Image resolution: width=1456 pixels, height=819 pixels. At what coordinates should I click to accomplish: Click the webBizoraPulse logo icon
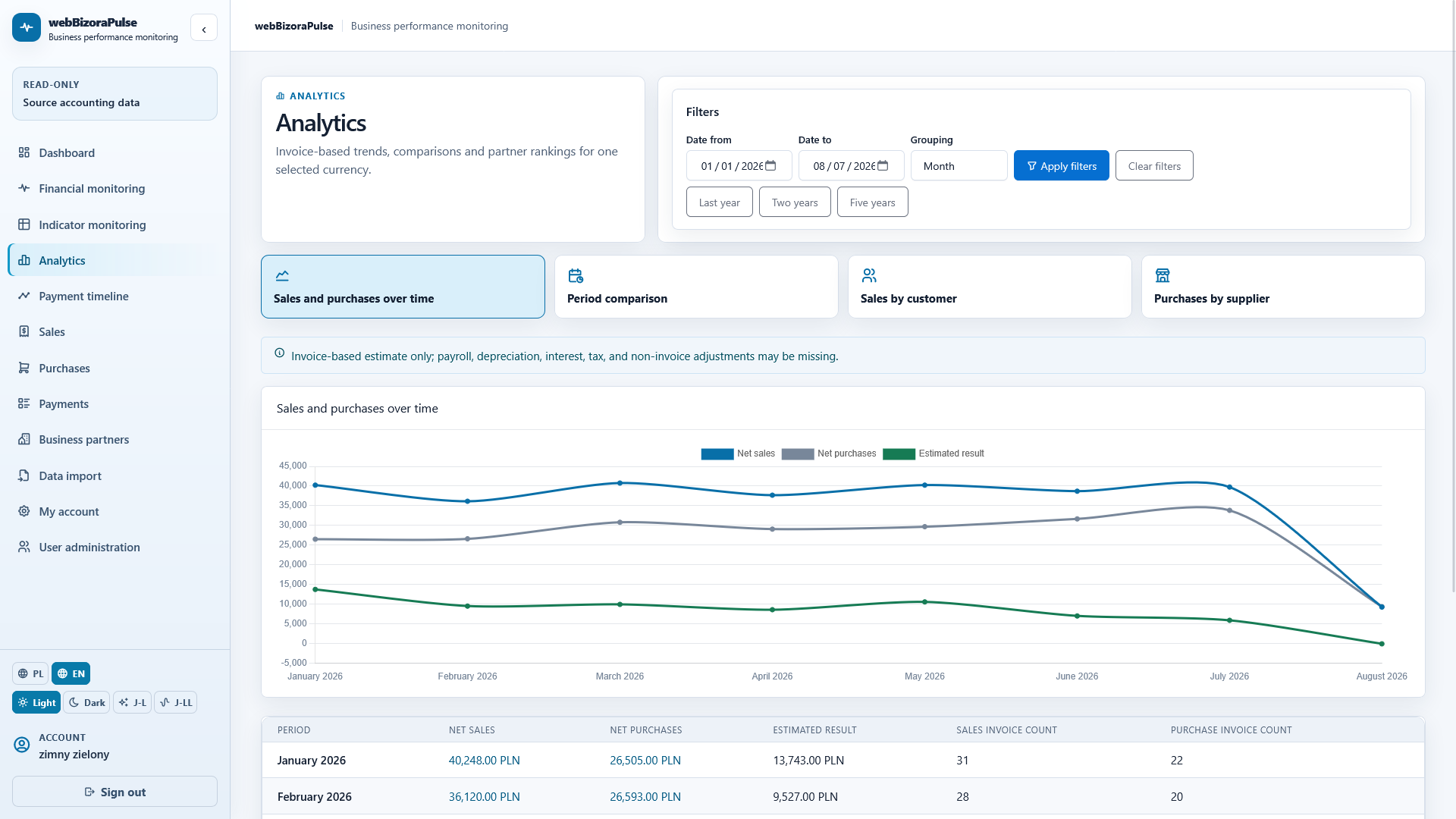click(x=27, y=27)
